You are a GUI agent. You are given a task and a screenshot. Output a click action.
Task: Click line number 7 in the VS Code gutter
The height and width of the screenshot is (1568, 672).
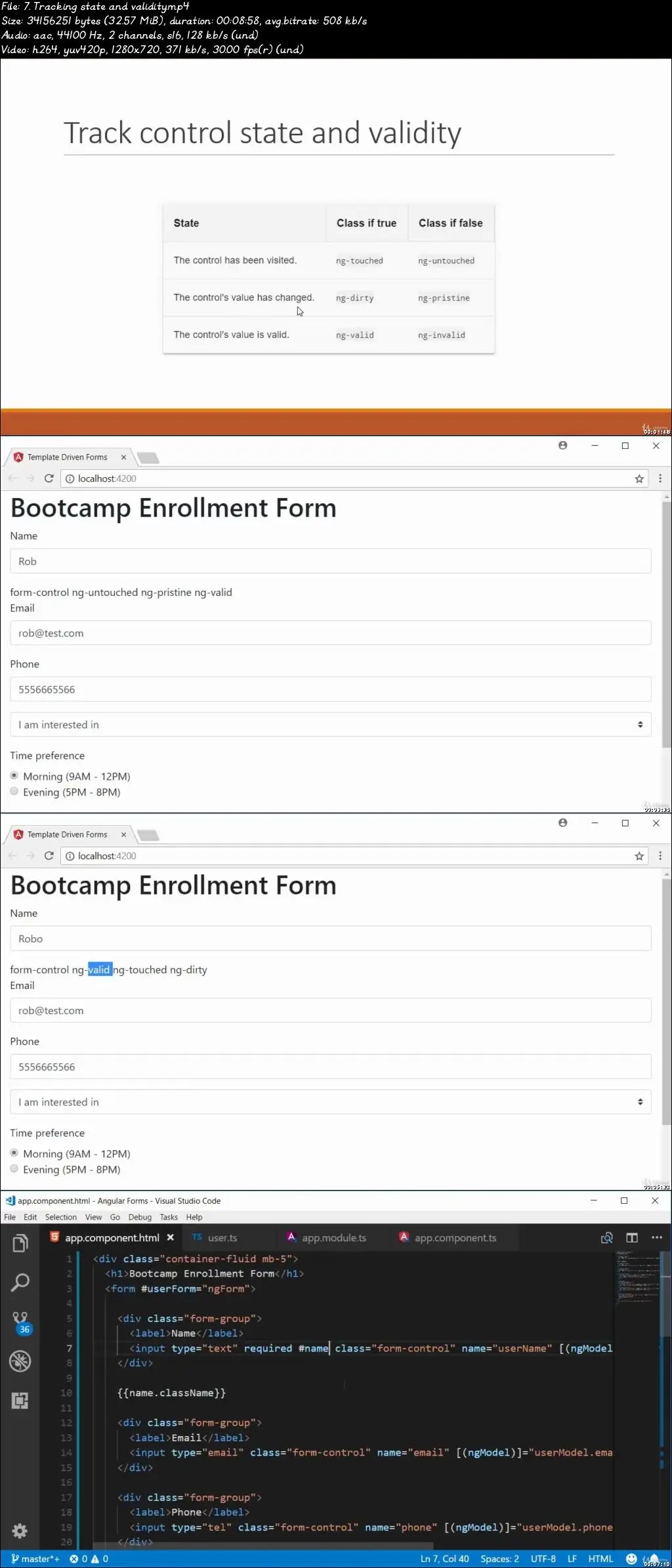[x=69, y=1347]
